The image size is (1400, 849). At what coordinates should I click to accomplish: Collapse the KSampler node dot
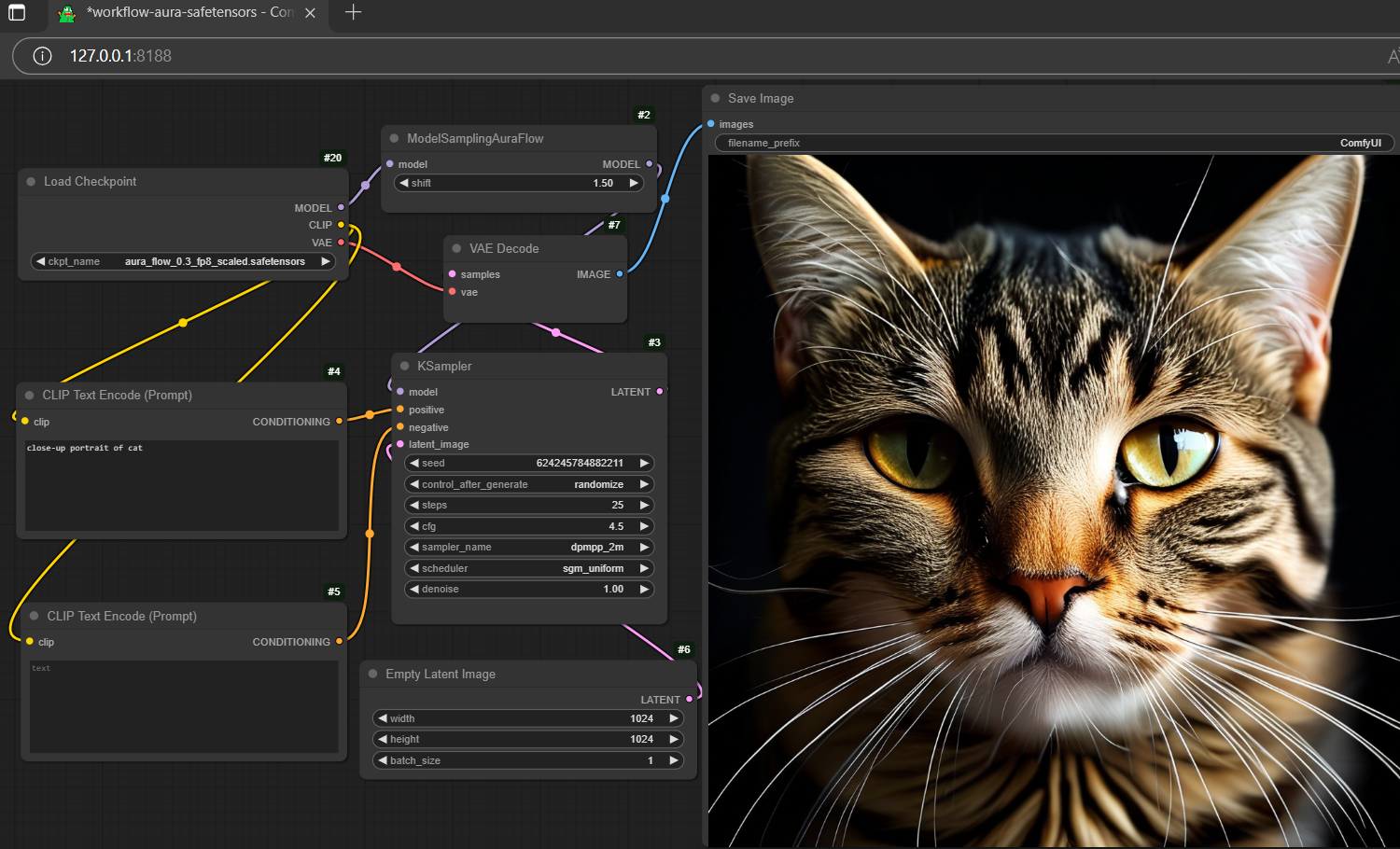coord(404,366)
